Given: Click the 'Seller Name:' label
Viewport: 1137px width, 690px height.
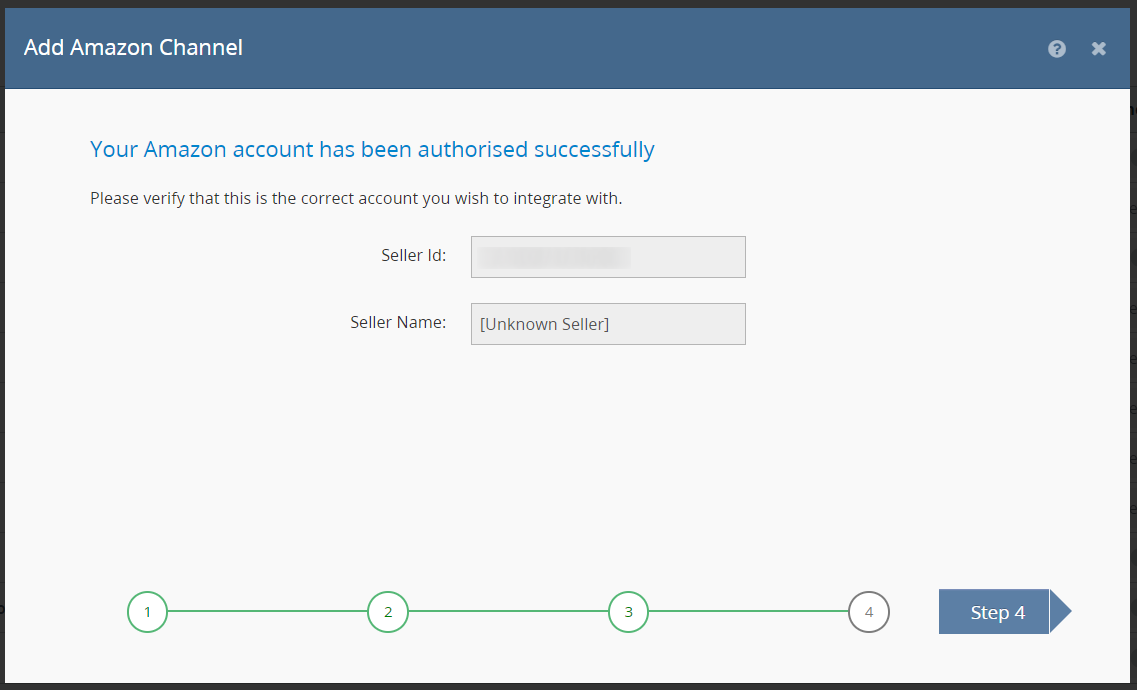Looking at the screenshot, I should point(398,322).
